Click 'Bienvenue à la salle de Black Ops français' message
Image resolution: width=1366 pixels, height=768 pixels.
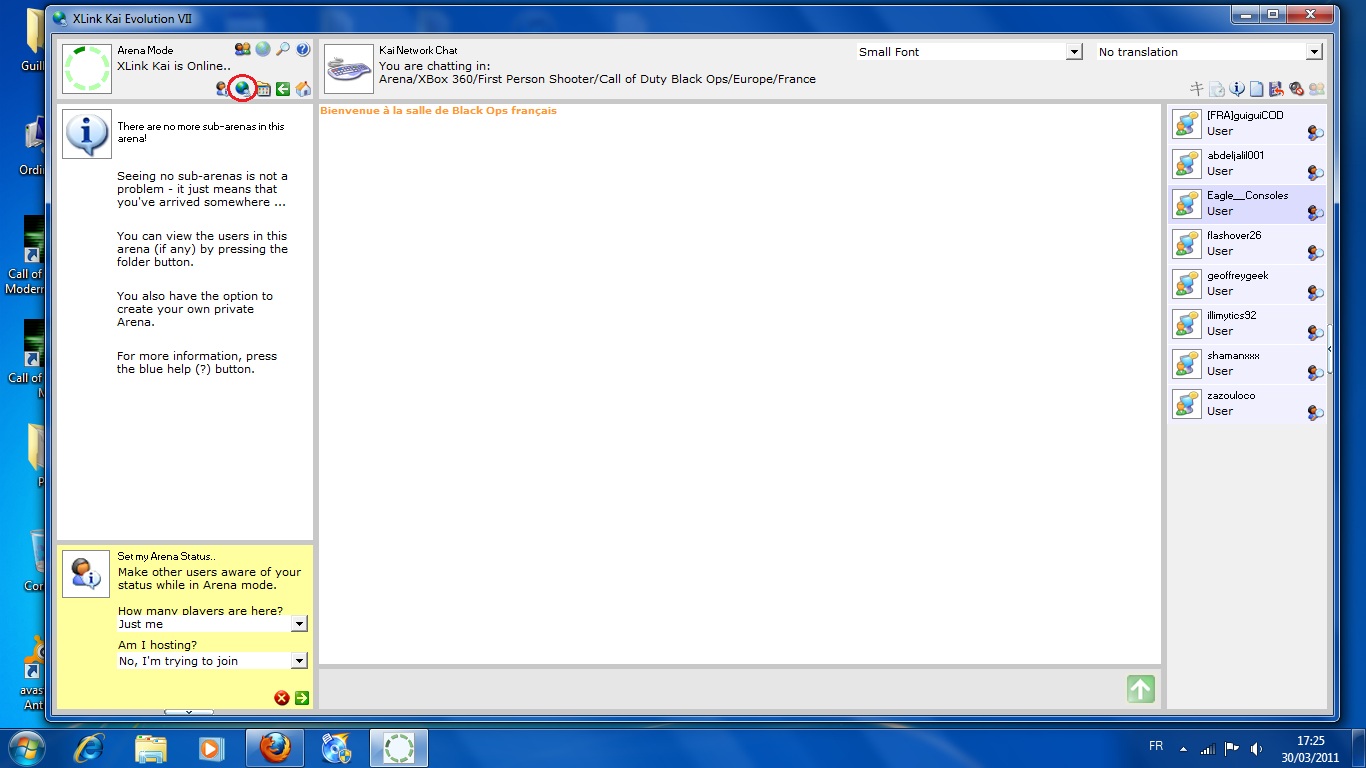coord(438,111)
